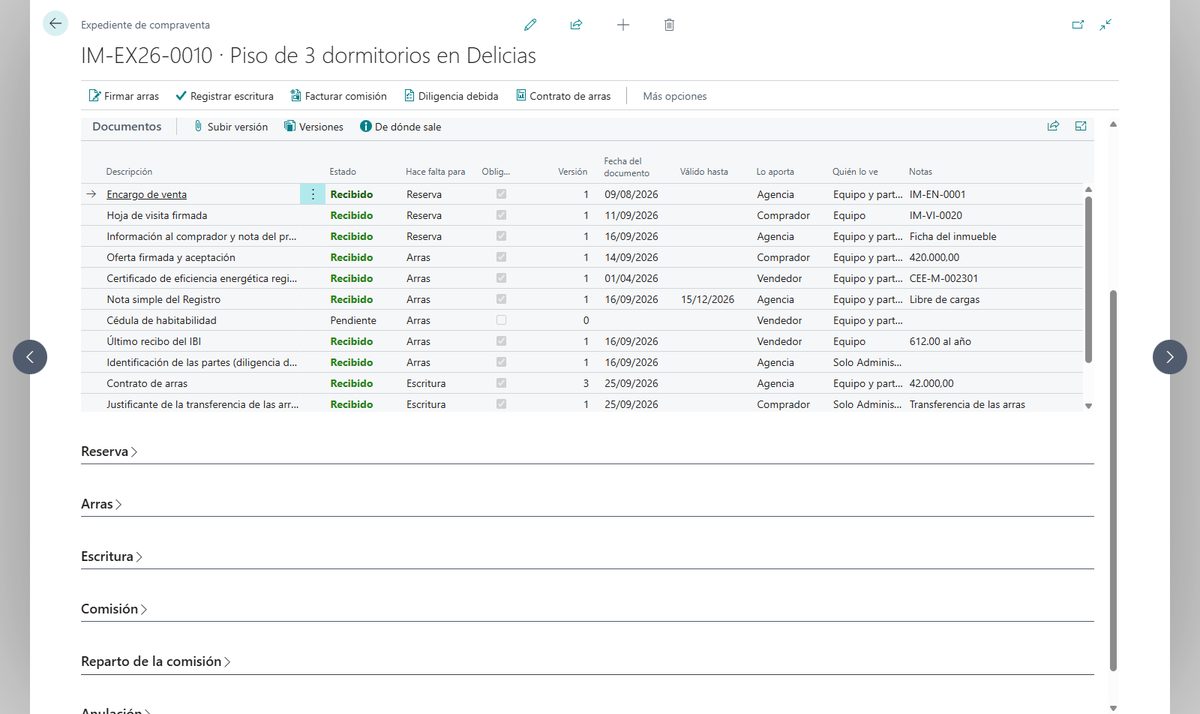Click 612.00 al año note cell

click(x=940, y=341)
